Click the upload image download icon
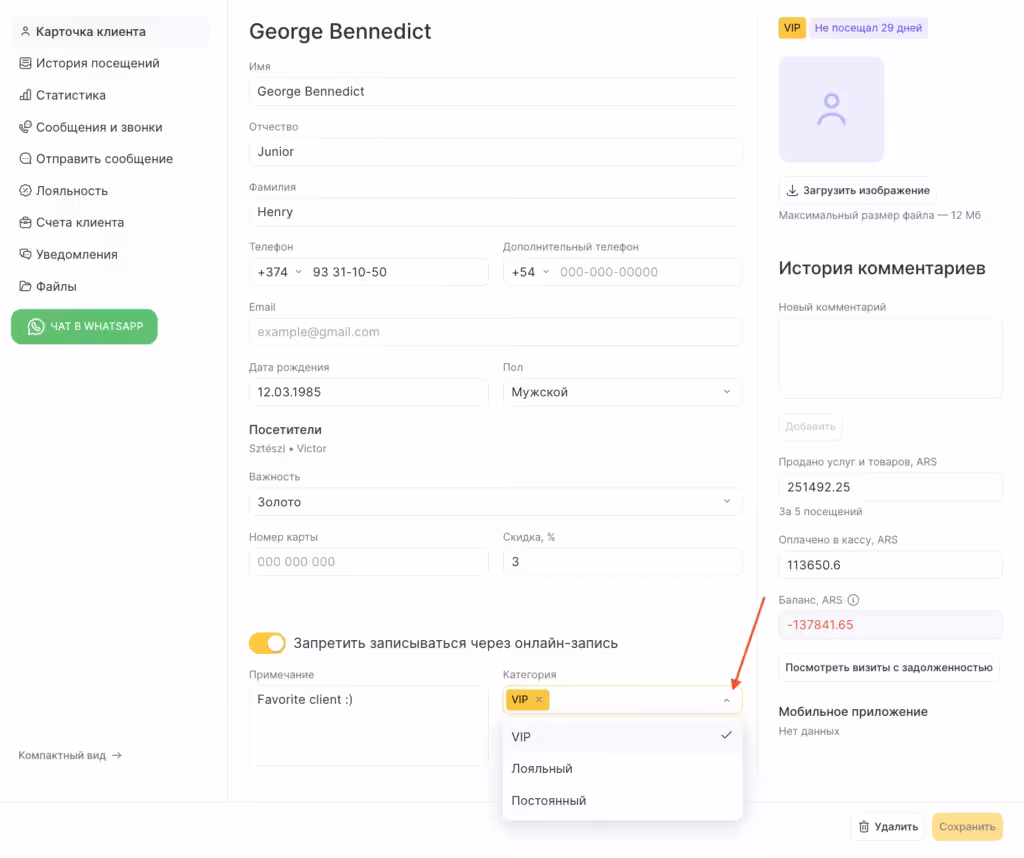 pos(793,190)
